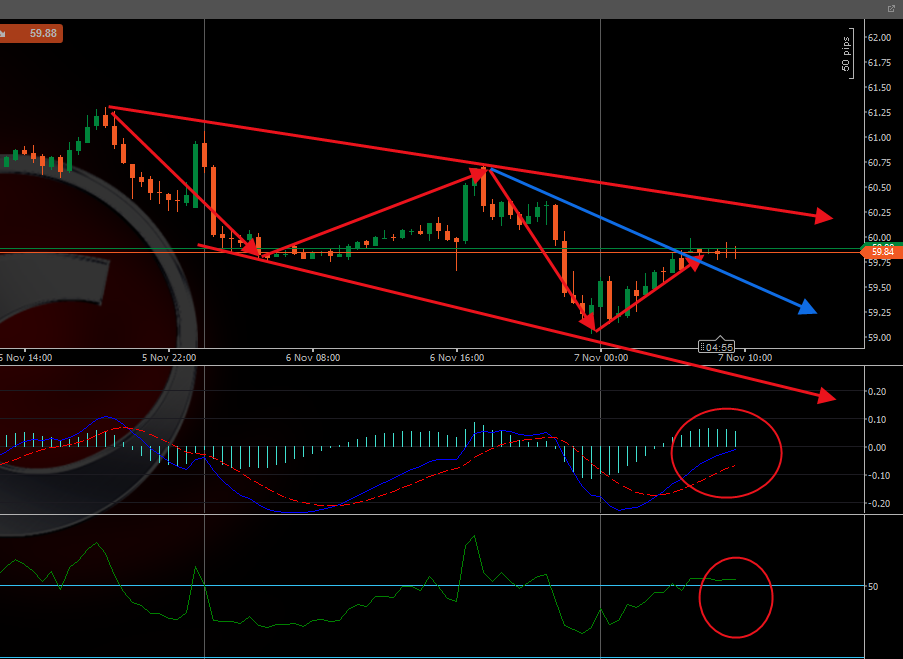Click the 62.00 price axis label
The height and width of the screenshot is (659, 903).
pos(879,37)
